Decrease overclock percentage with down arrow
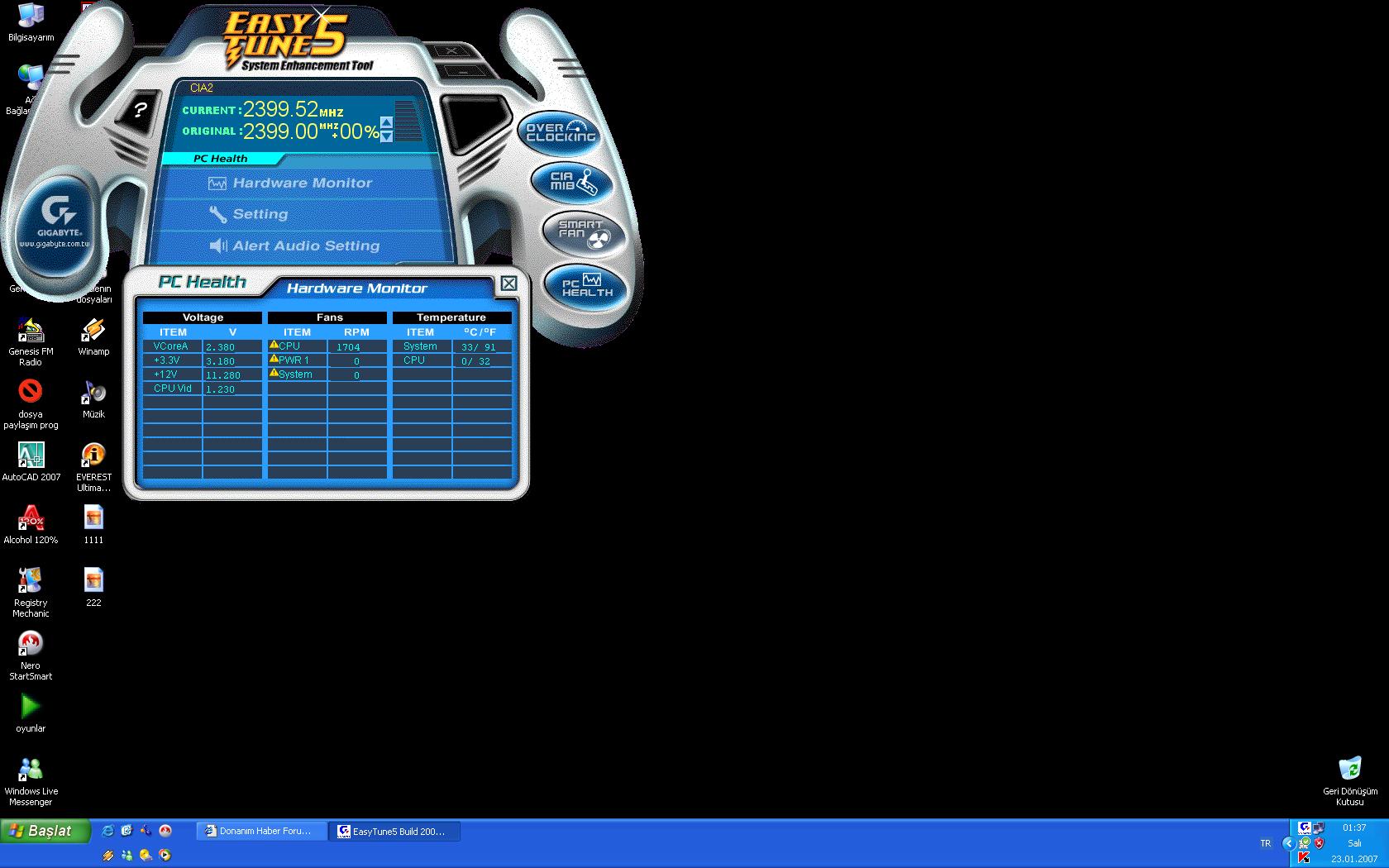The image size is (1389, 868). point(386,136)
